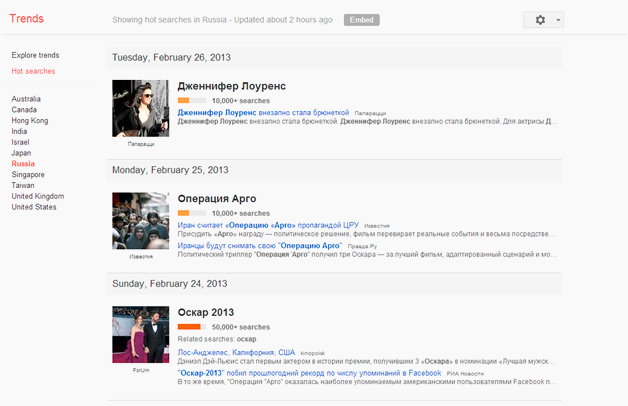Choose Canada from country list
This screenshot has height=406, width=628.
(24, 110)
